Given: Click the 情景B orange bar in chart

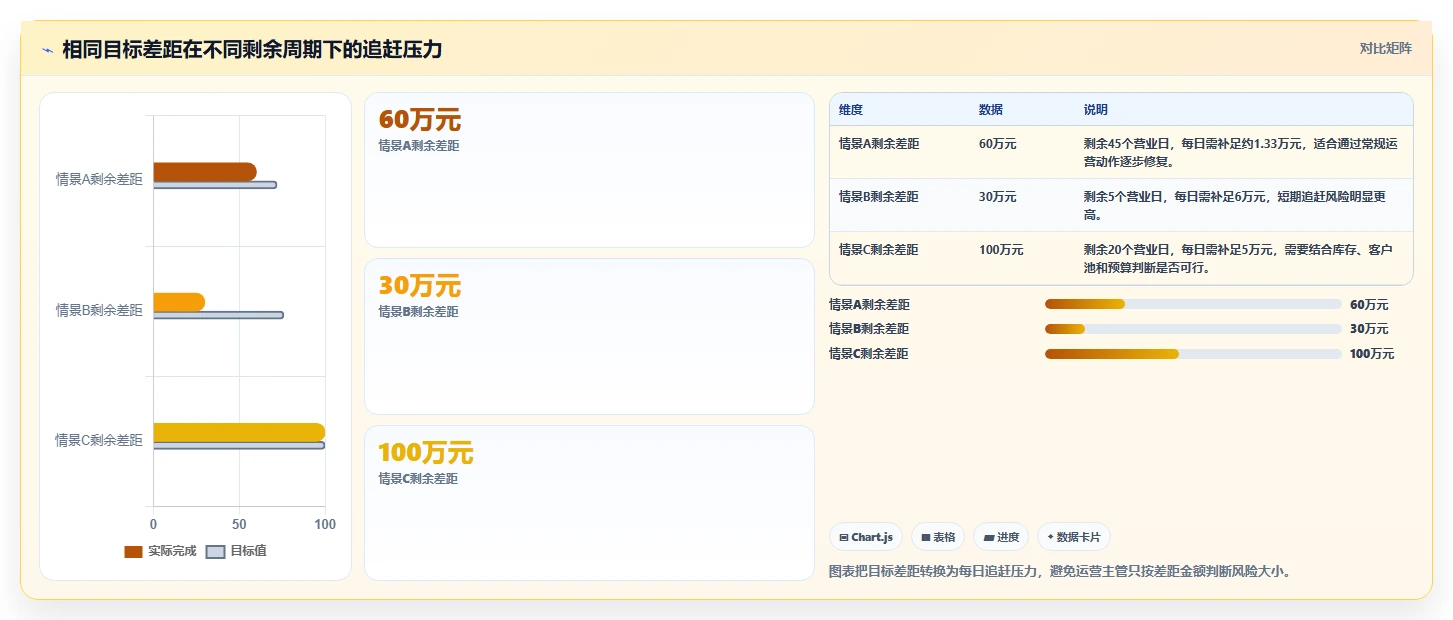Looking at the screenshot, I should tap(179, 301).
